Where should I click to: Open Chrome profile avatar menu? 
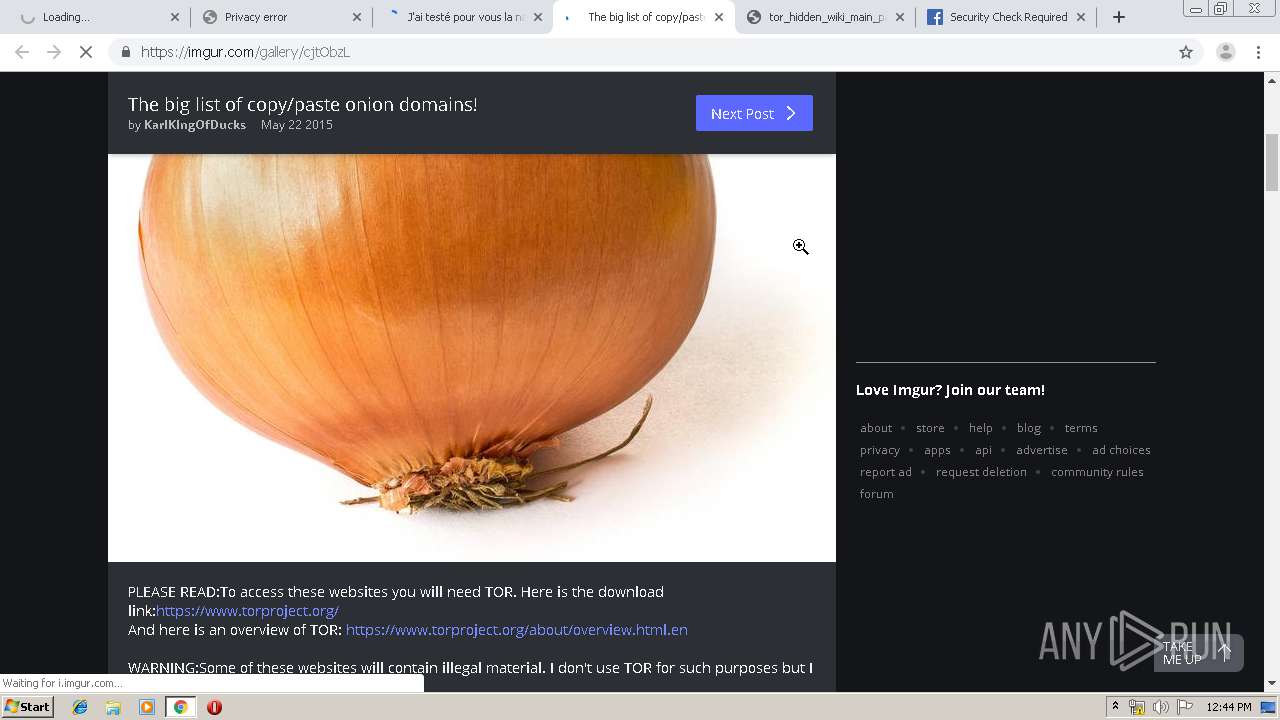[1225, 52]
